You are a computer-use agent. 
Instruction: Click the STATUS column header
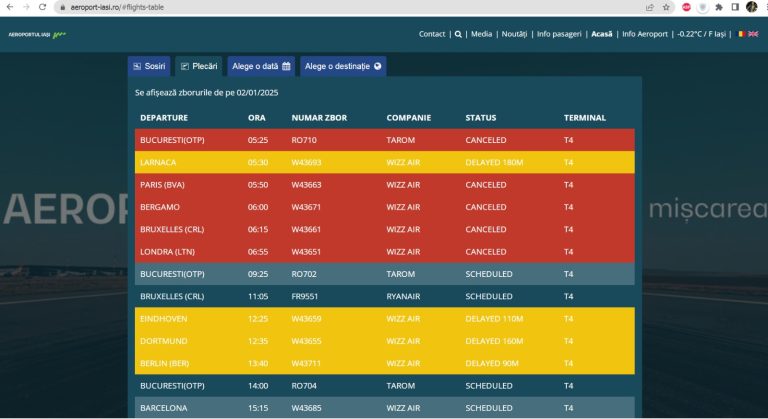point(480,118)
